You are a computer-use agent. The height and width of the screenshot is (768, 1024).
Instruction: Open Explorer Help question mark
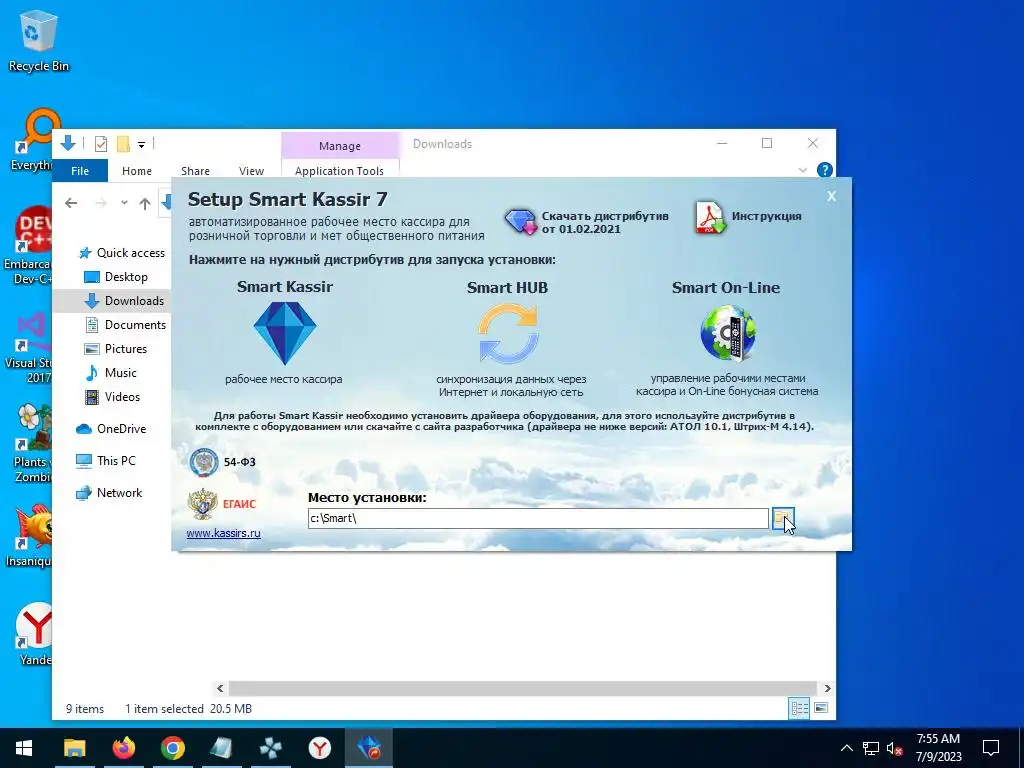[824, 170]
